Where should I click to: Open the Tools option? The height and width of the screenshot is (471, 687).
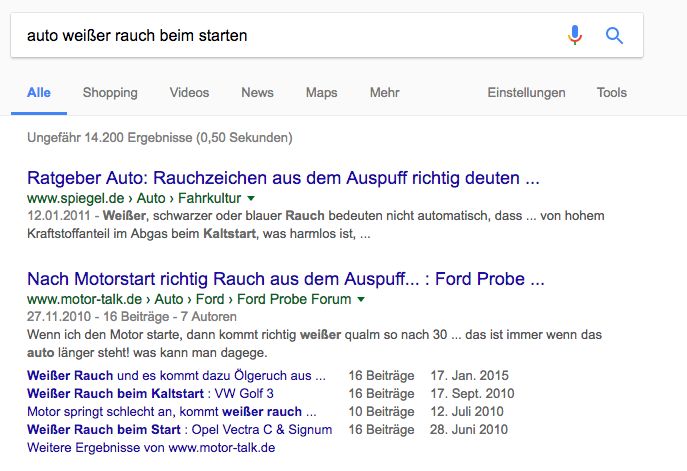(612, 93)
